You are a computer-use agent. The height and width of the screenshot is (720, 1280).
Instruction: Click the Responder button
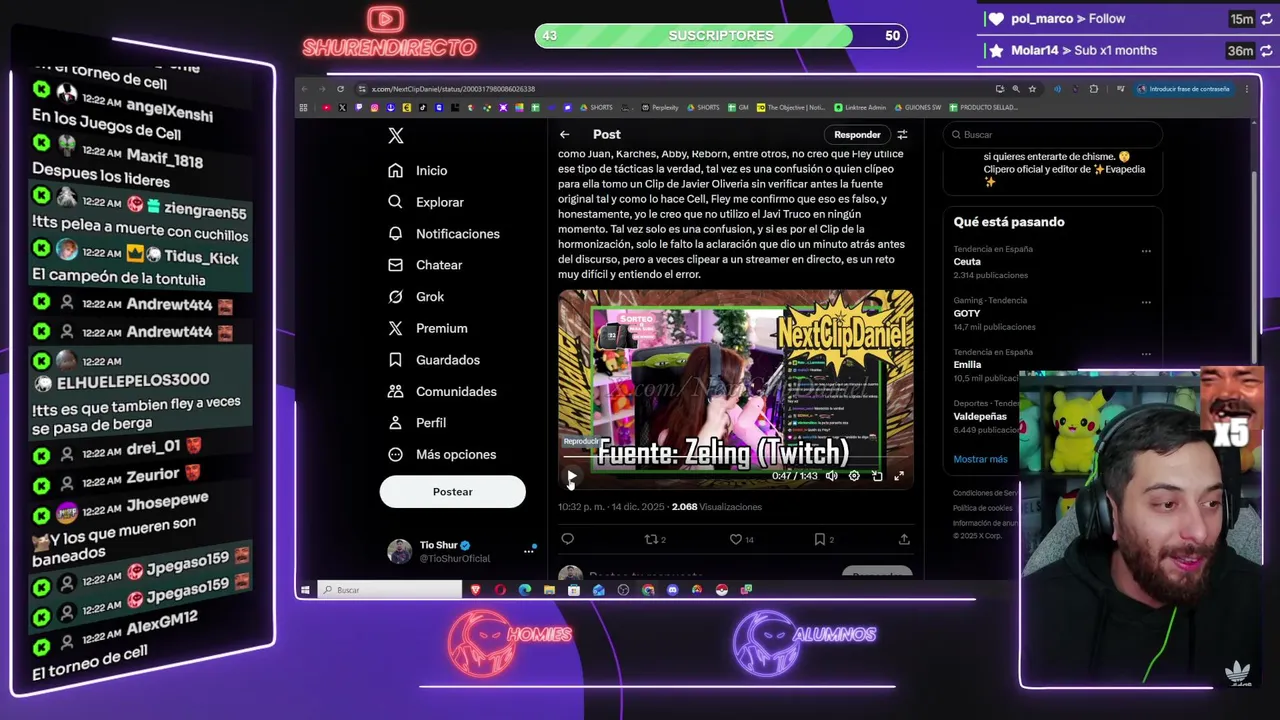[857, 134]
